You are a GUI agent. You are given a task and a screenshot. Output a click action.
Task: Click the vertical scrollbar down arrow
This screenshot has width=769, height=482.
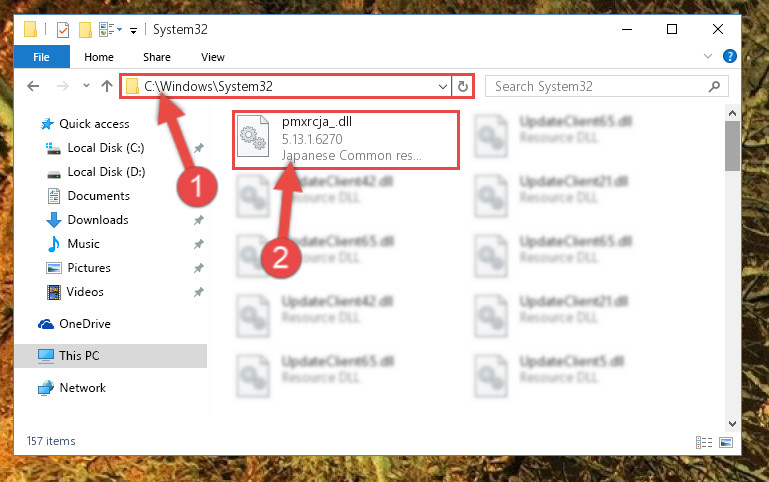click(x=732, y=424)
